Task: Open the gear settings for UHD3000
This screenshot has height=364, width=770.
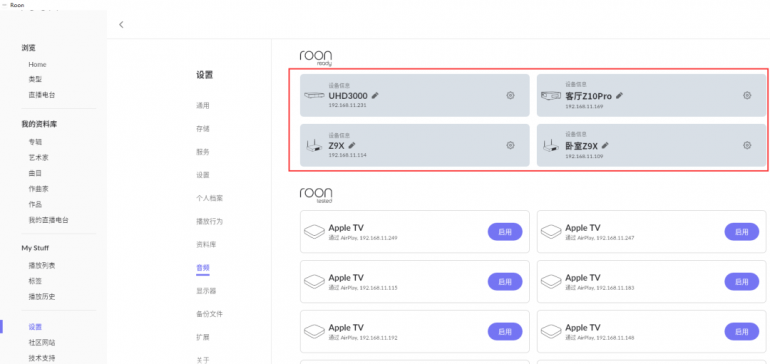Action: tap(510, 95)
